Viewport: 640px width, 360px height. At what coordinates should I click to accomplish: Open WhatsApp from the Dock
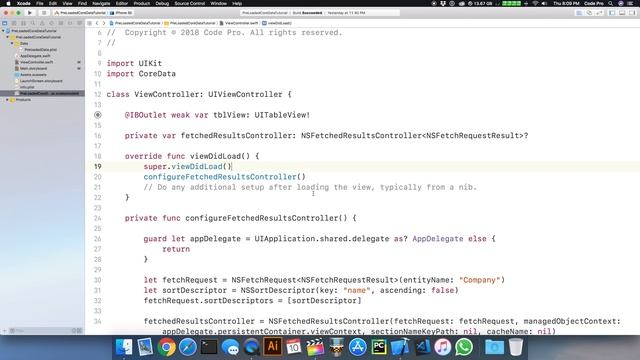[x=464, y=347]
